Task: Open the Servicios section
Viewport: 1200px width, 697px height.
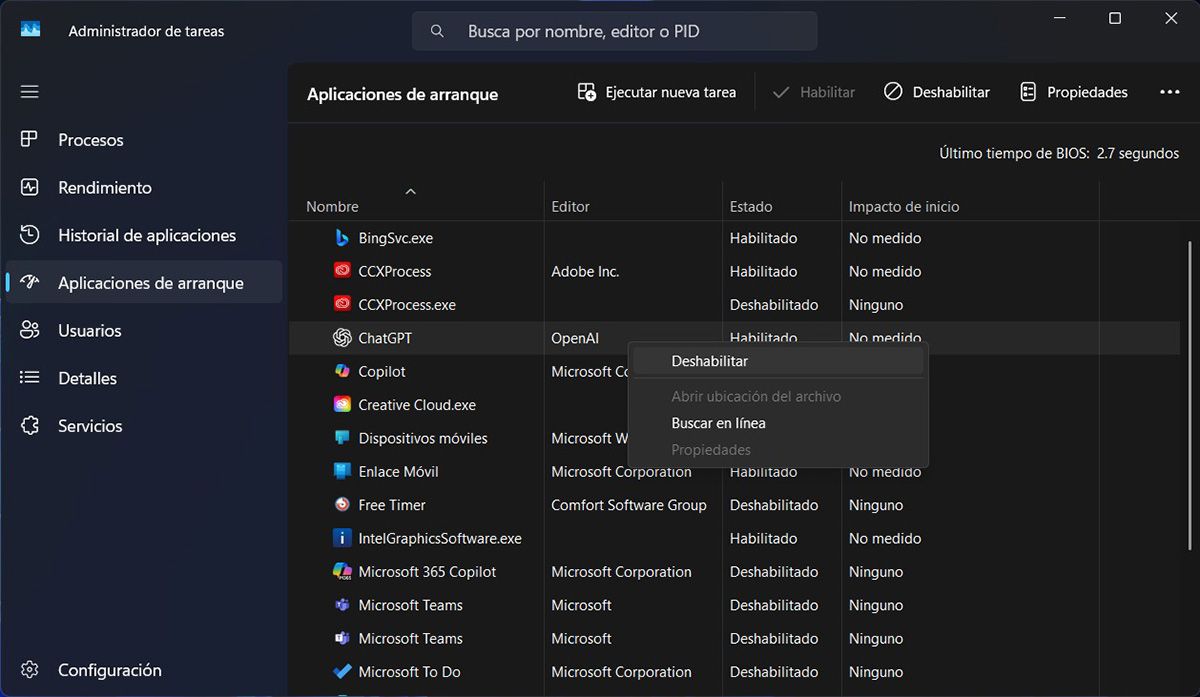Action: point(144,426)
